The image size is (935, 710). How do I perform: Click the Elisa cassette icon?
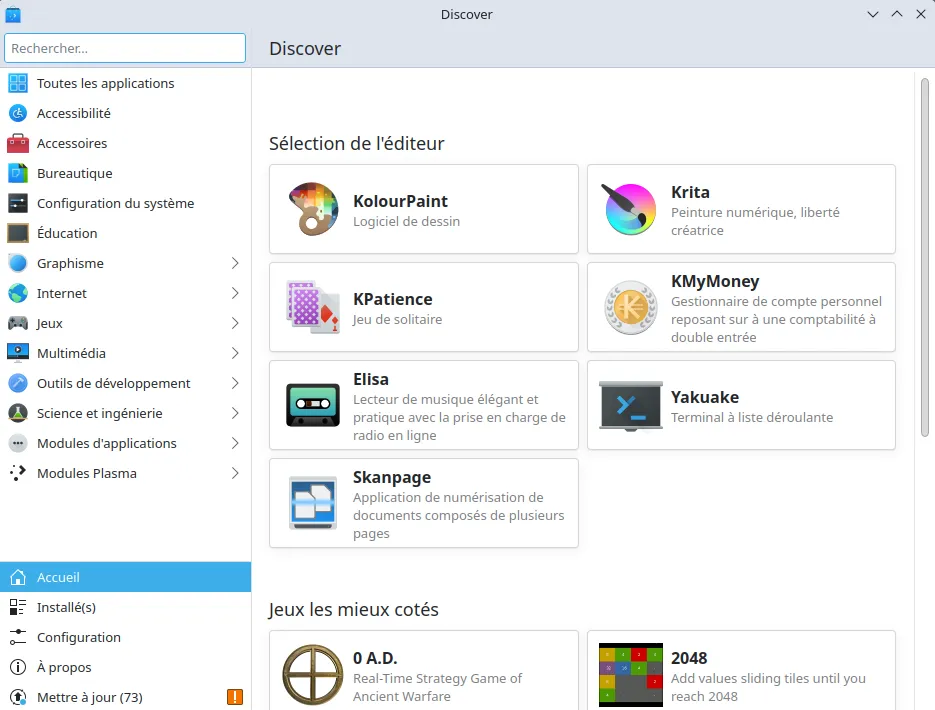312,405
